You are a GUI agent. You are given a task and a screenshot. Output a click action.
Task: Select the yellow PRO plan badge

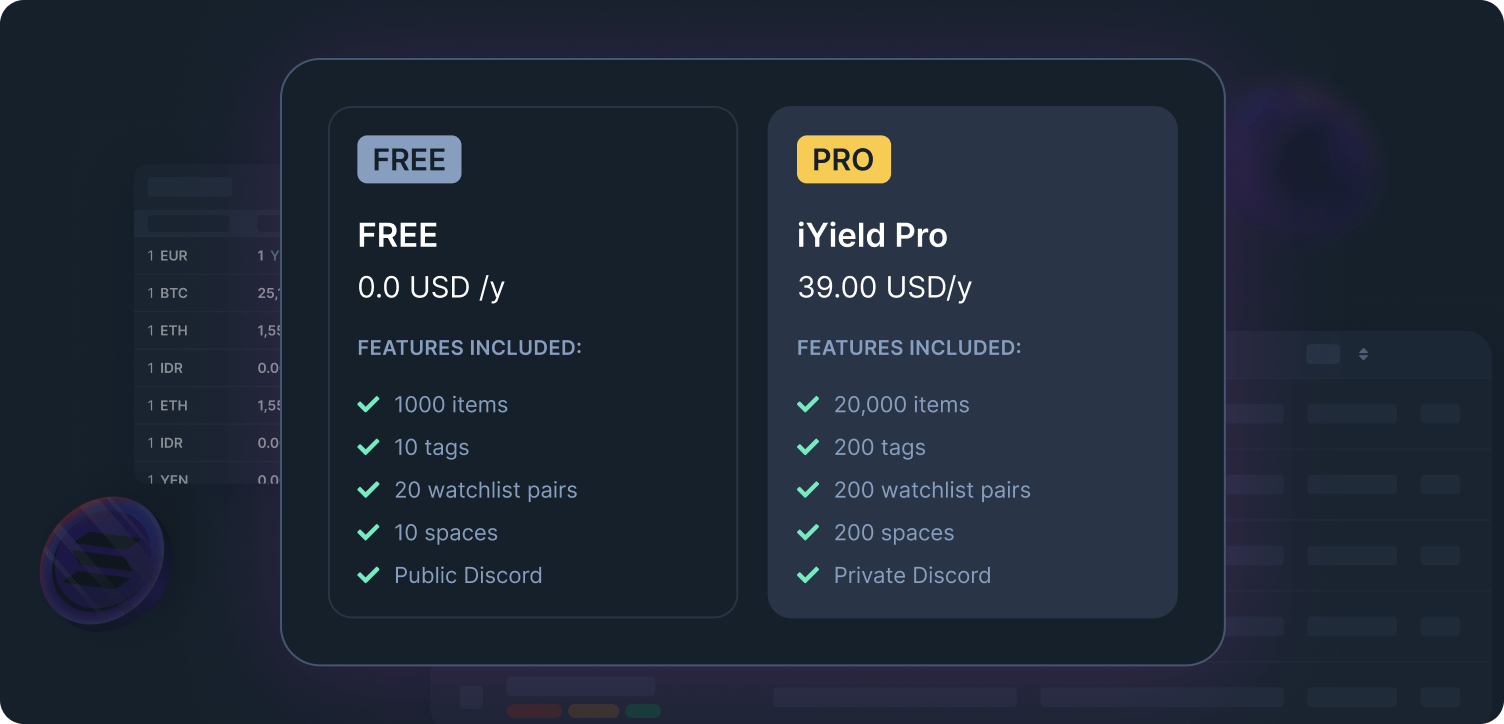click(x=844, y=159)
